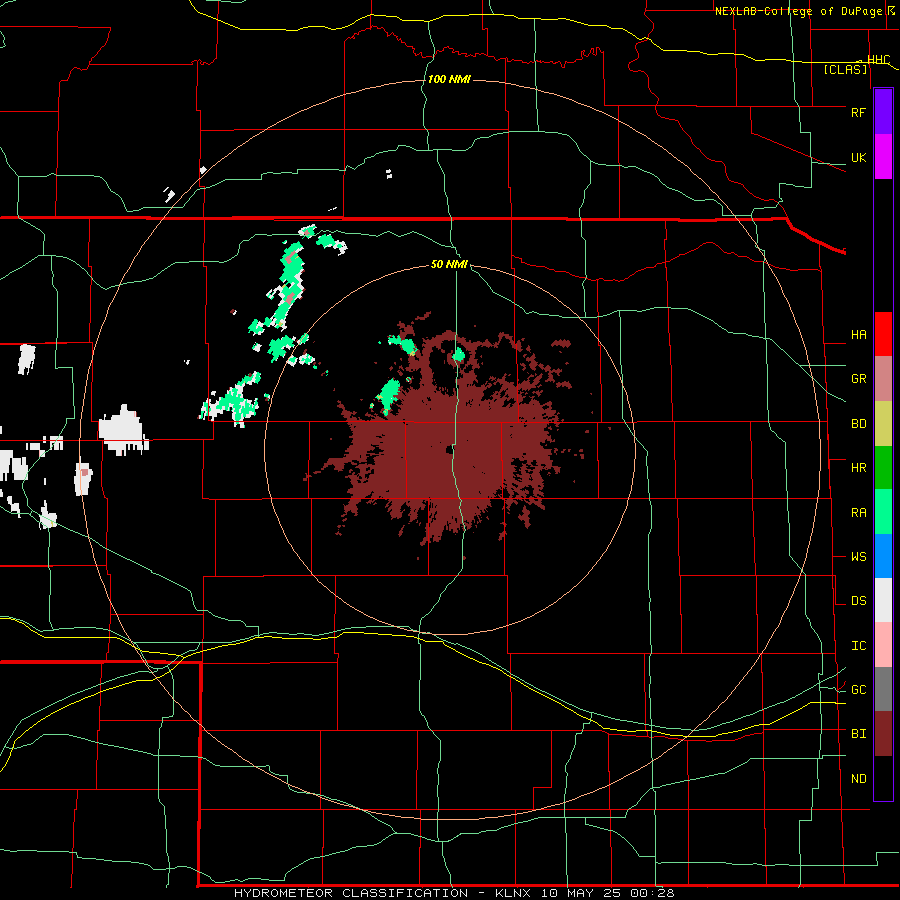The image size is (900, 900).
Task: Click the ND legend label
Action: pos(858,778)
